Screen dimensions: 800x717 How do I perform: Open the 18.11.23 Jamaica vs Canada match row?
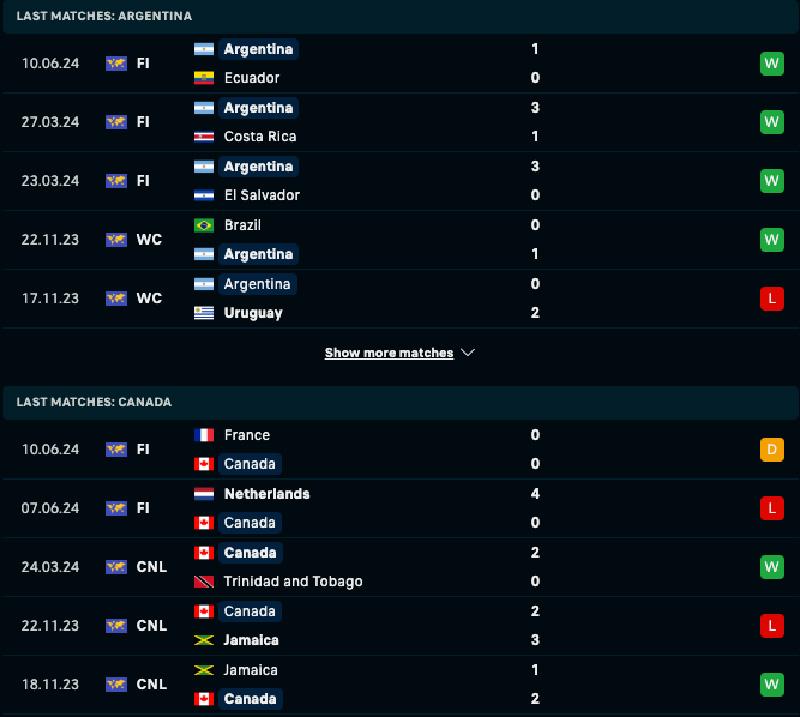[x=400, y=684]
